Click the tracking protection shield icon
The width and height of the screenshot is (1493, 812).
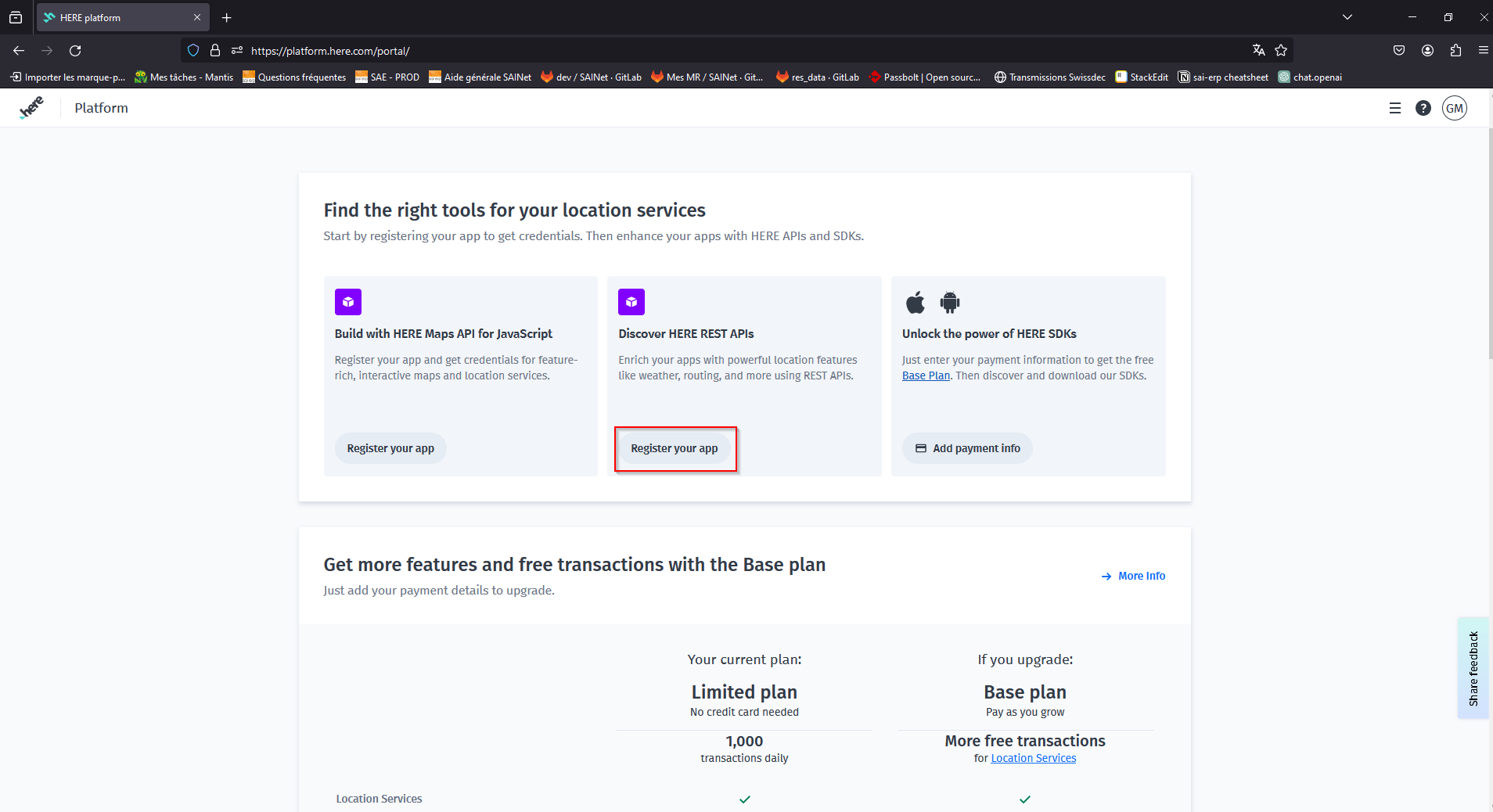[193, 51]
